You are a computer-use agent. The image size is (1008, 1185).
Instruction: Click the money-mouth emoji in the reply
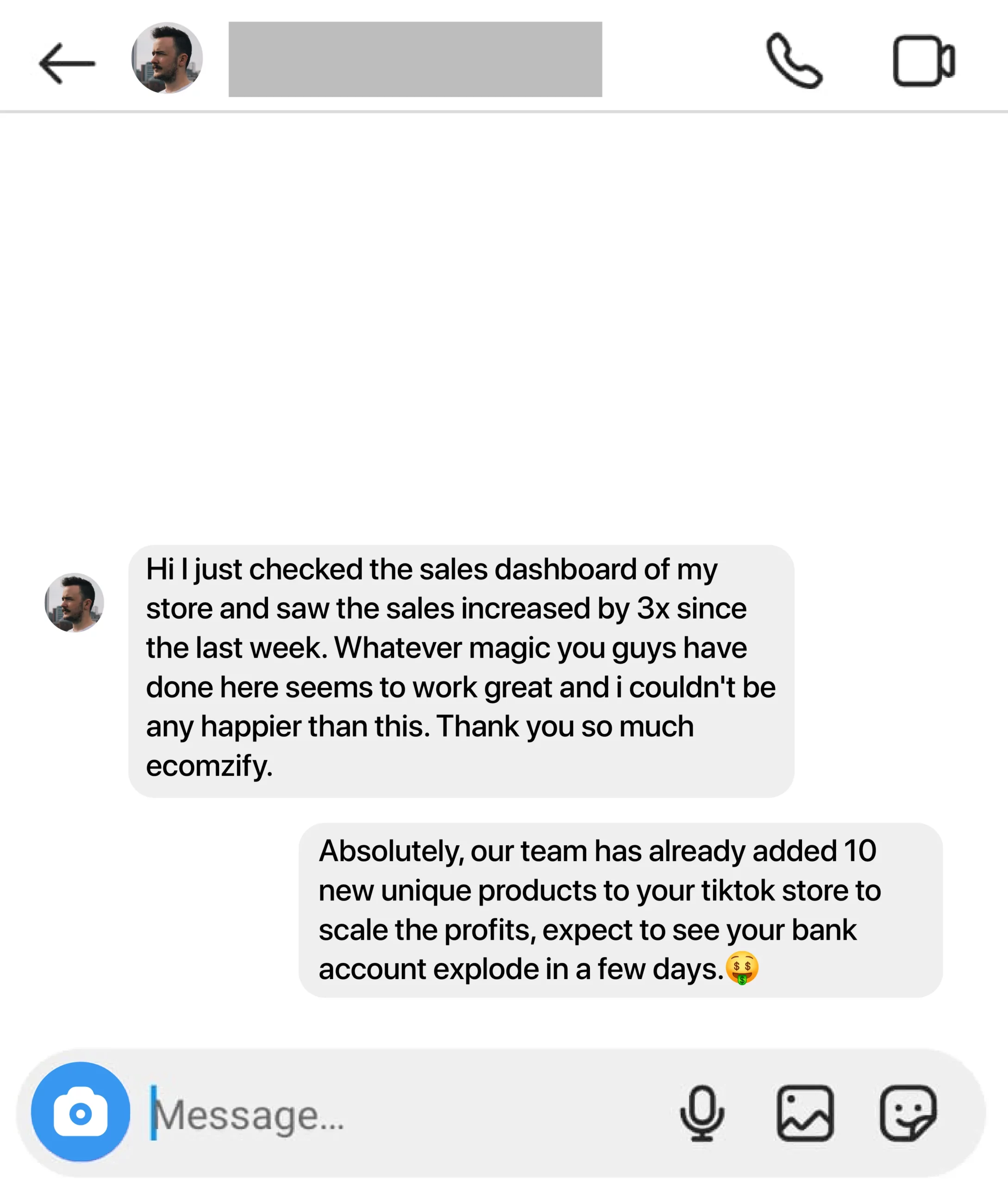742,968
